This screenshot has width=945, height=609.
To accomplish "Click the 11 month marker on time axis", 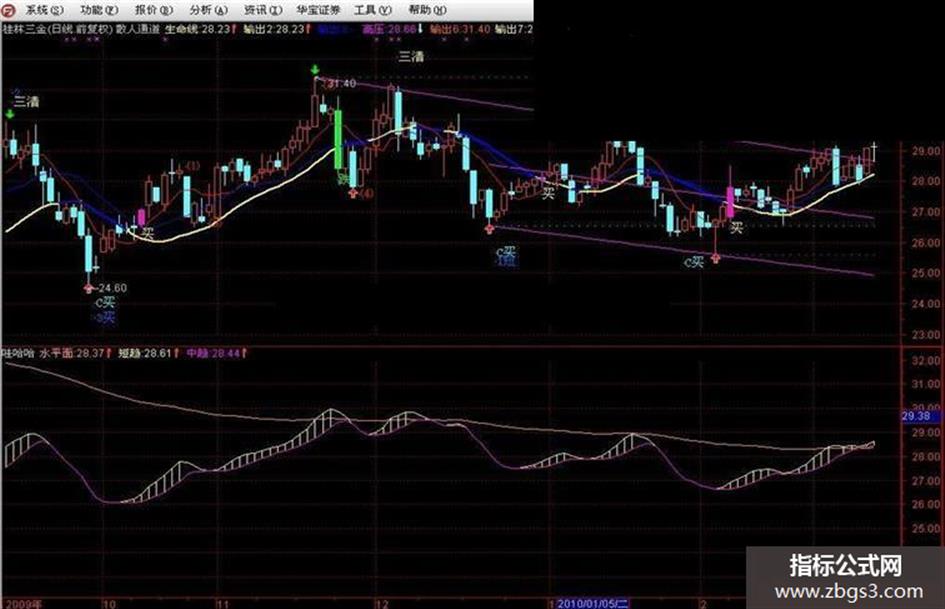I will coord(222,604).
